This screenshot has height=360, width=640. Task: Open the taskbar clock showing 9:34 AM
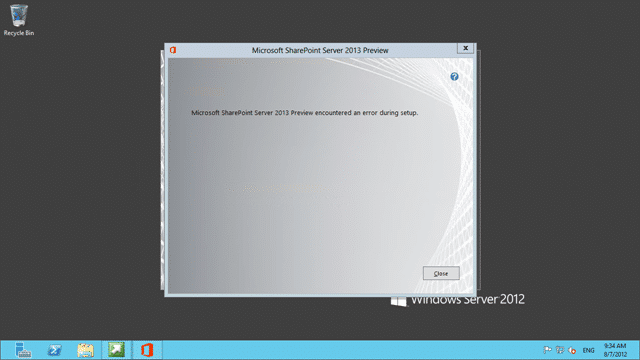[615, 350]
